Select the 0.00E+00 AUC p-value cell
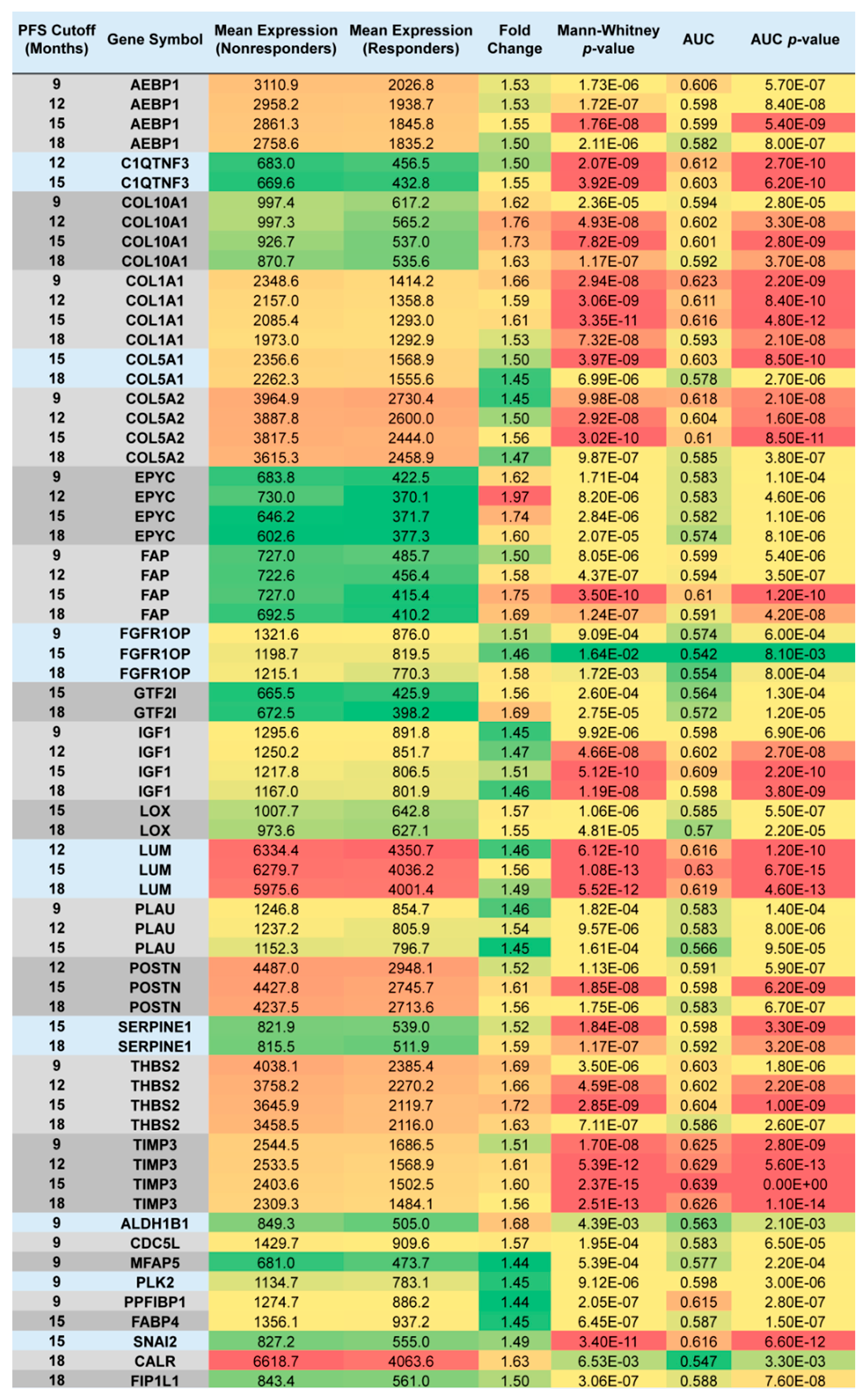Screen dimensions: 866x1400 tap(794, 1184)
